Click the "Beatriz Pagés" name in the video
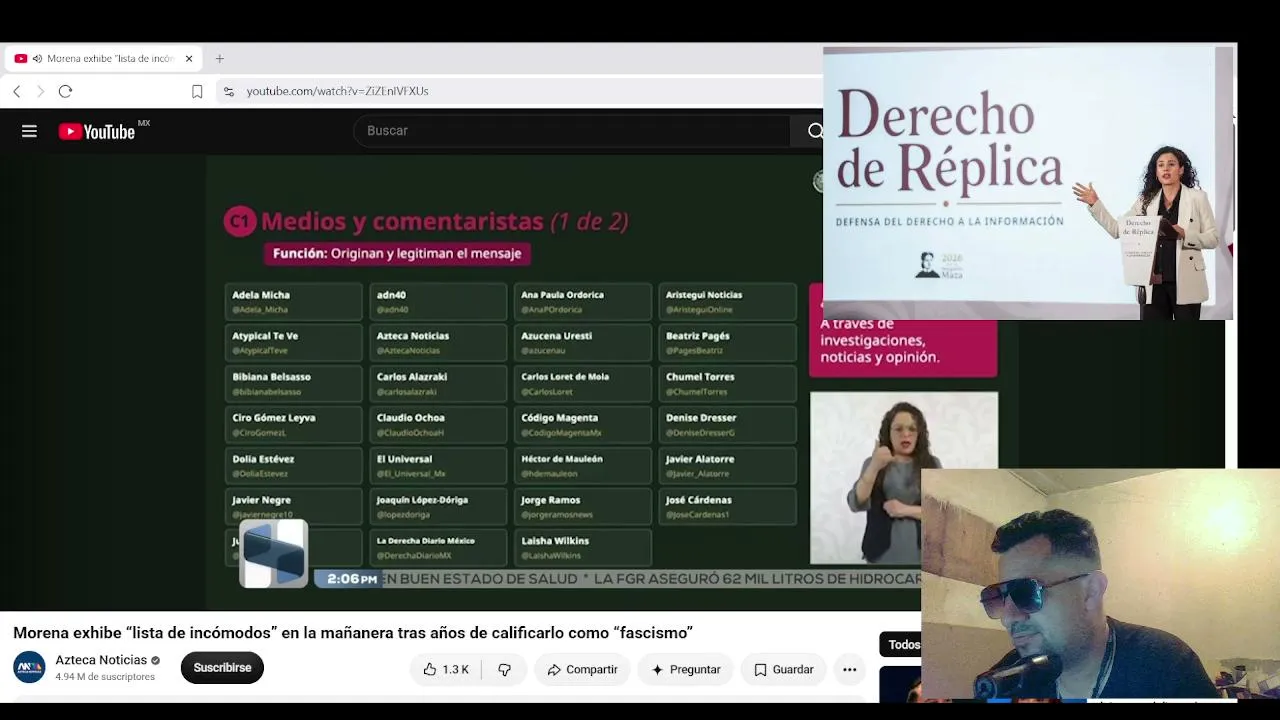The height and width of the screenshot is (720, 1280). click(698, 336)
